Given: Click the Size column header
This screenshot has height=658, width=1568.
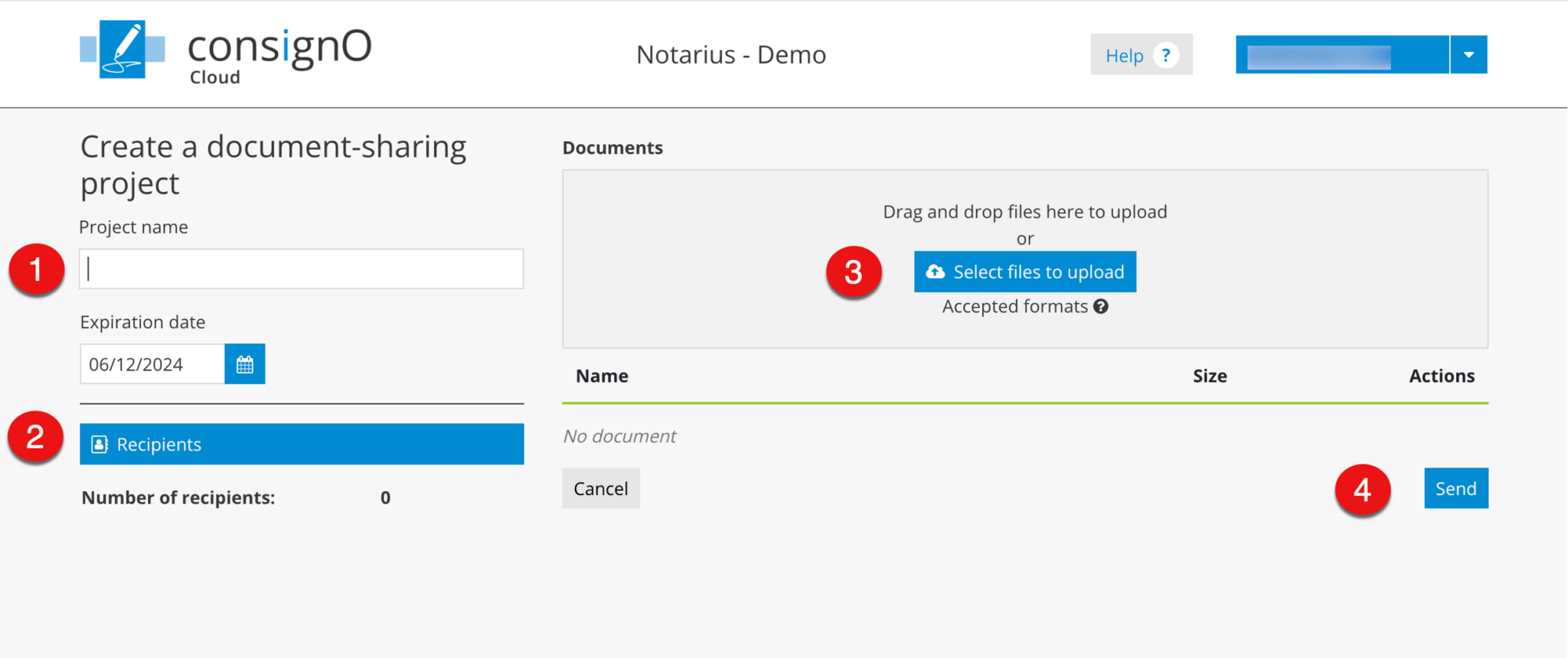Looking at the screenshot, I should tap(1210, 376).
